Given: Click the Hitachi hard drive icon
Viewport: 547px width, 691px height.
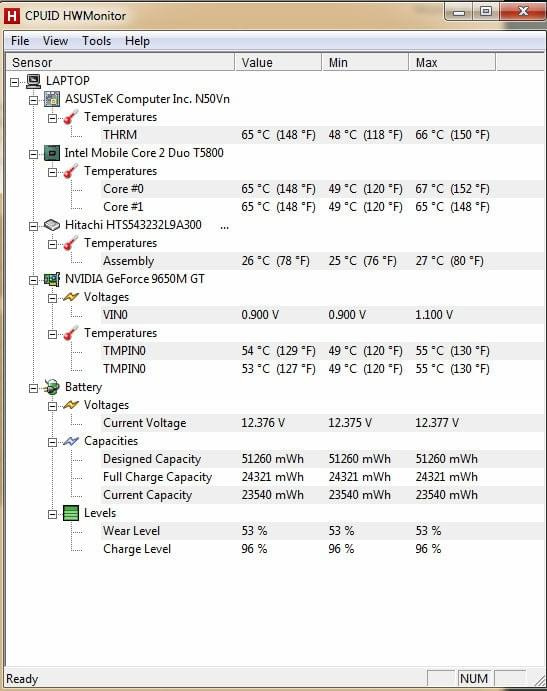Looking at the screenshot, I should pos(52,225).
